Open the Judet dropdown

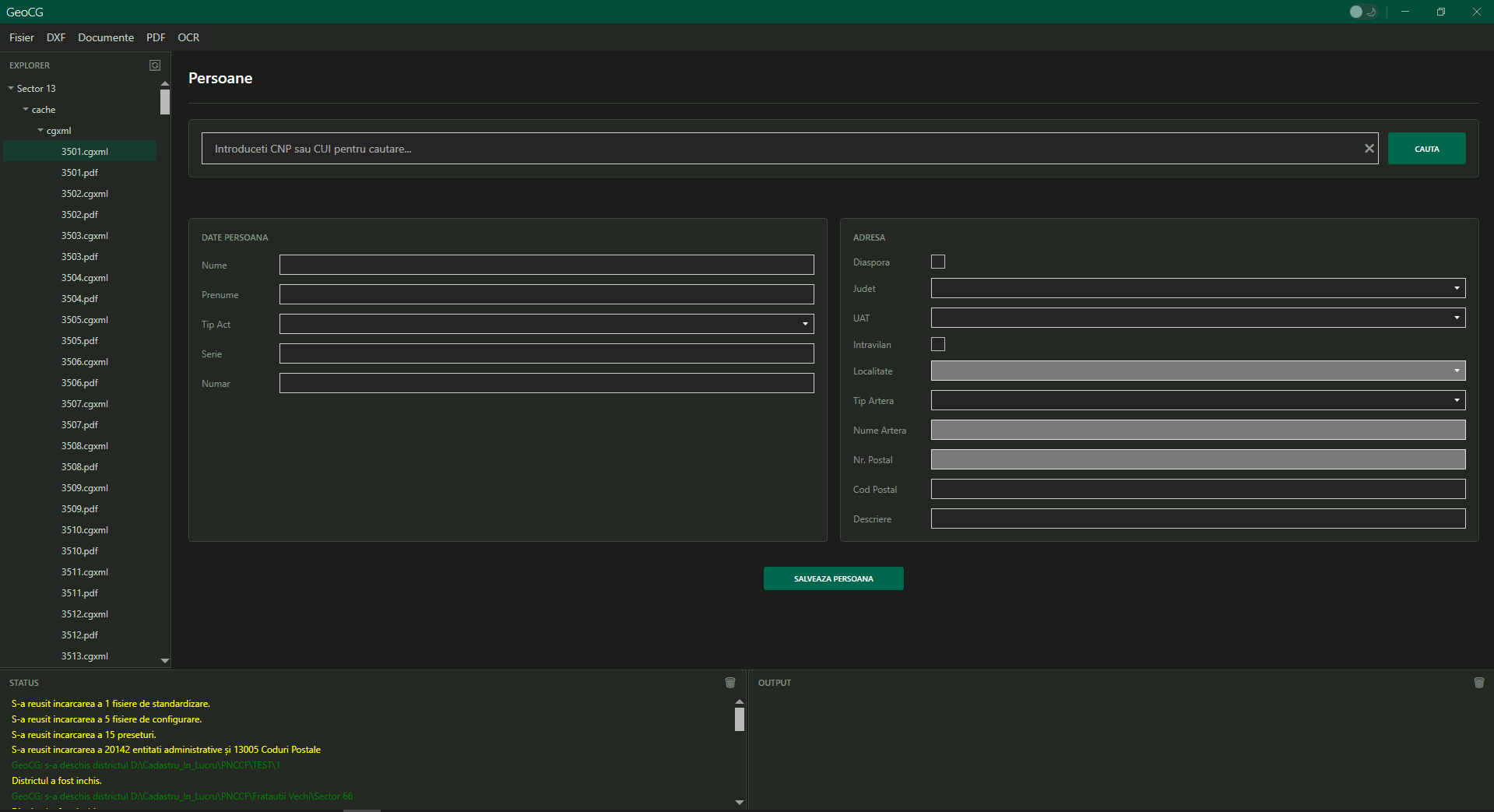1197,289
